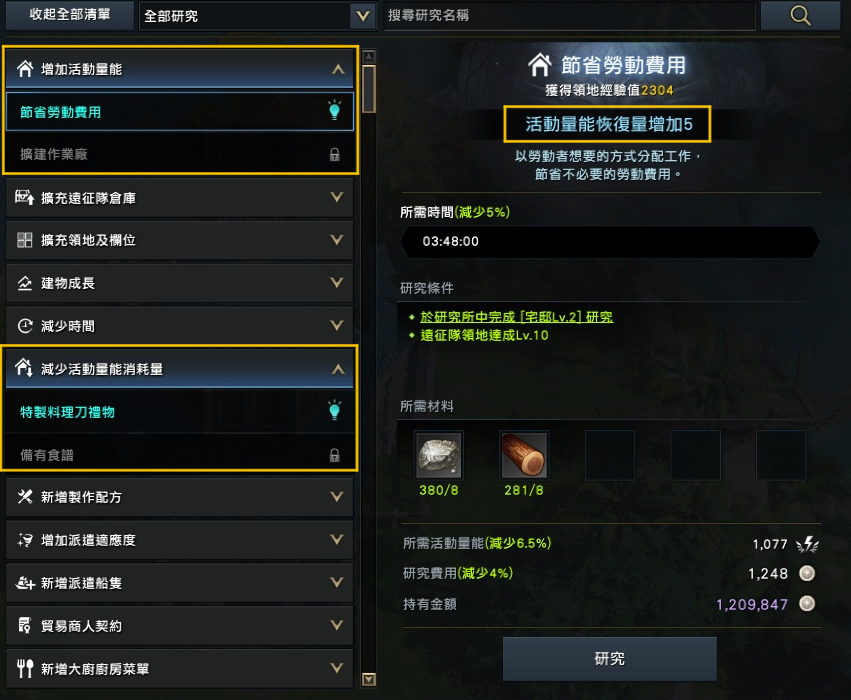The image size is (851, 700).
Task: Click the stone ore material icon
Action: [439, 455]
